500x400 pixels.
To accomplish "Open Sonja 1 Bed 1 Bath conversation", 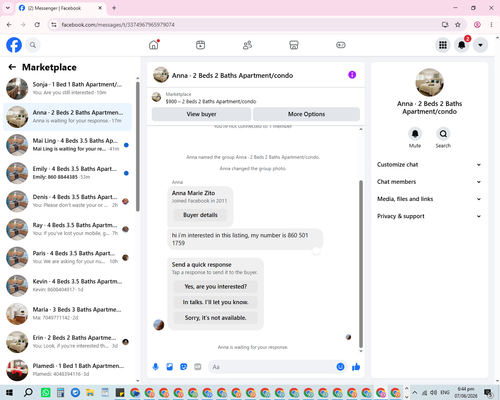I will coord(68,89).
